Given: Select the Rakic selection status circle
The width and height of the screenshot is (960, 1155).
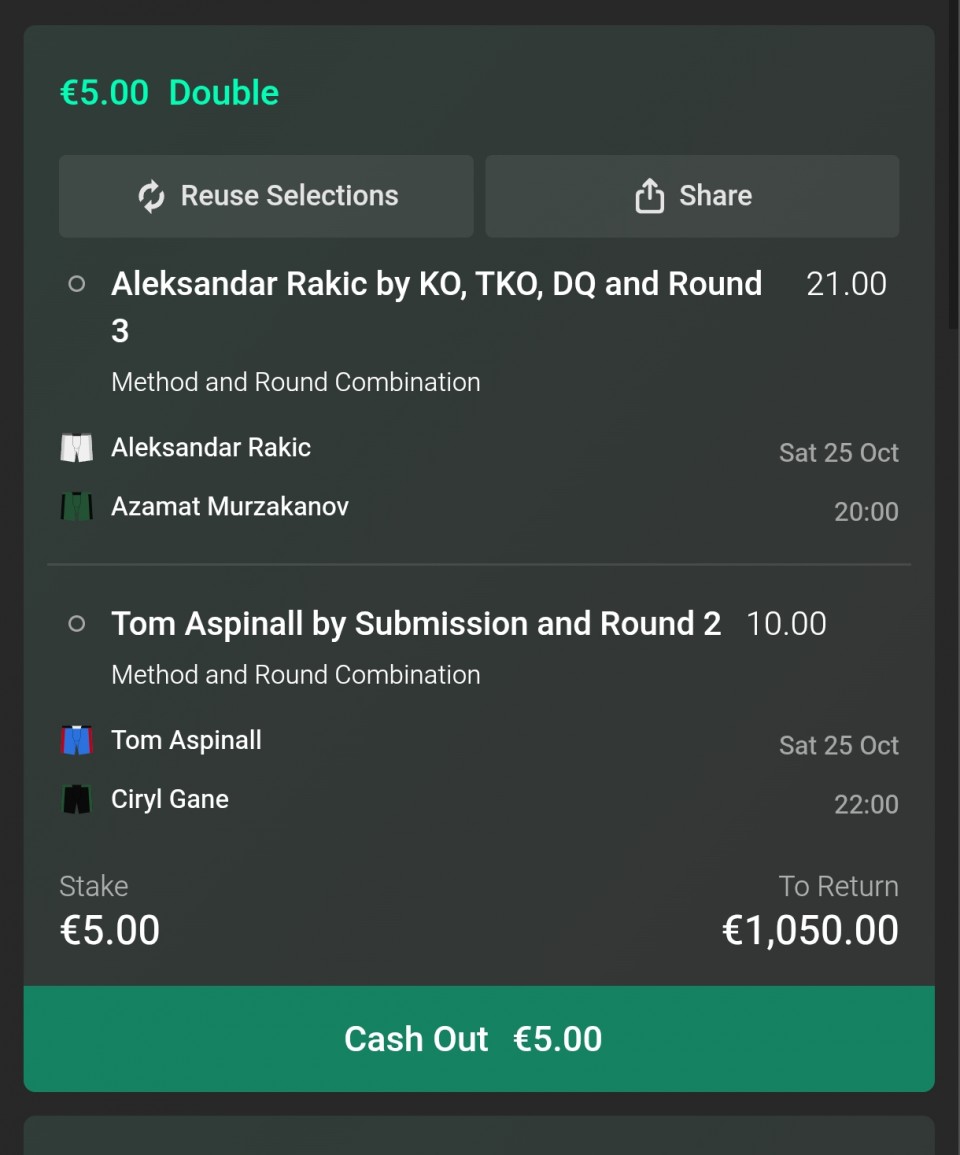Looking at the screenshot, I should (76, 284).
